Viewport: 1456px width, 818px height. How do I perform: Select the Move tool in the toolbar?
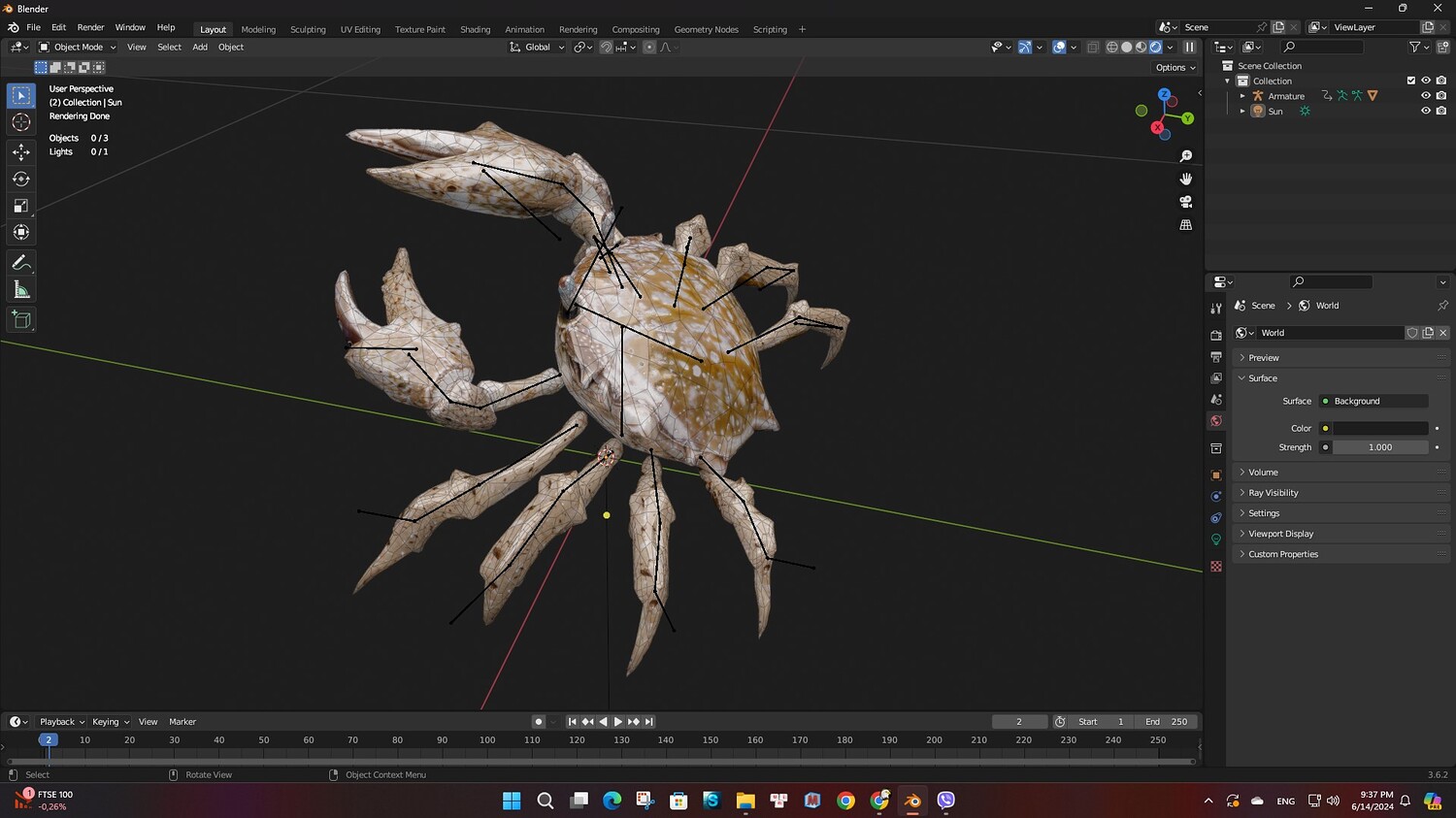coord(20,151)
